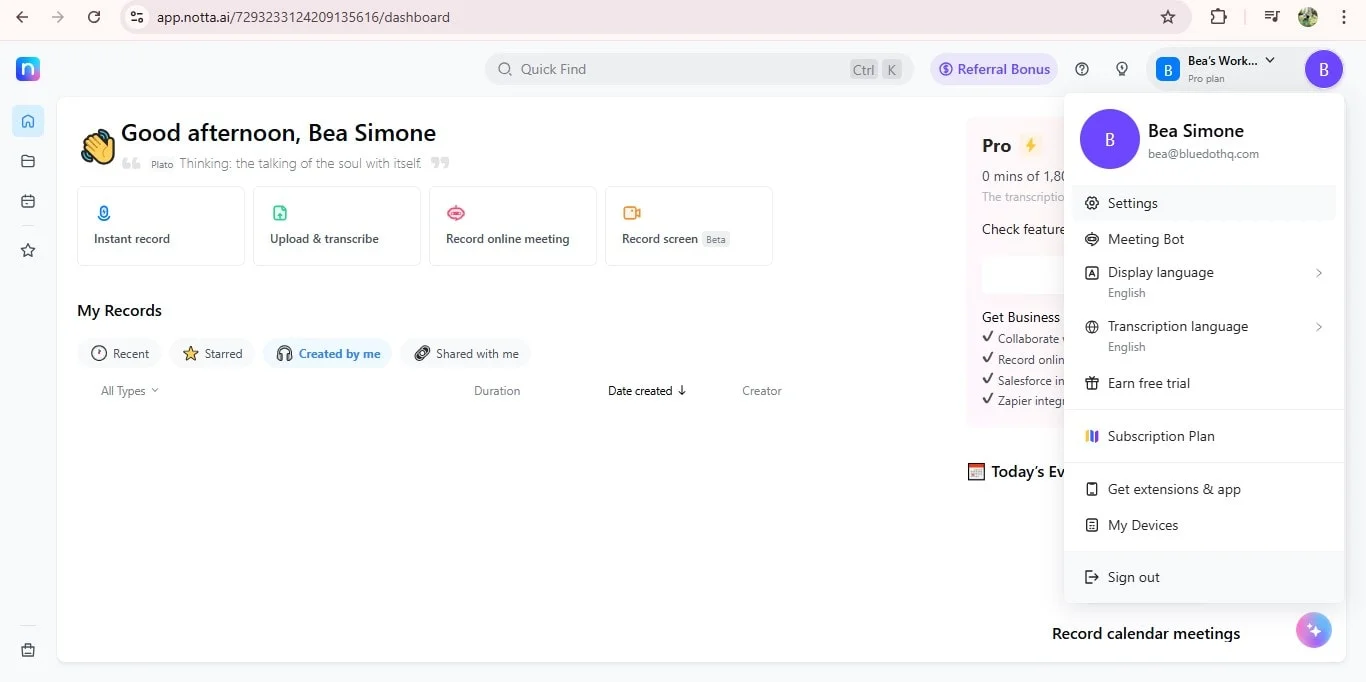This screenshot has height=682, width=1366.
Task: Open the AI sparkle assistant button
Action: (x=1314, y=630)
